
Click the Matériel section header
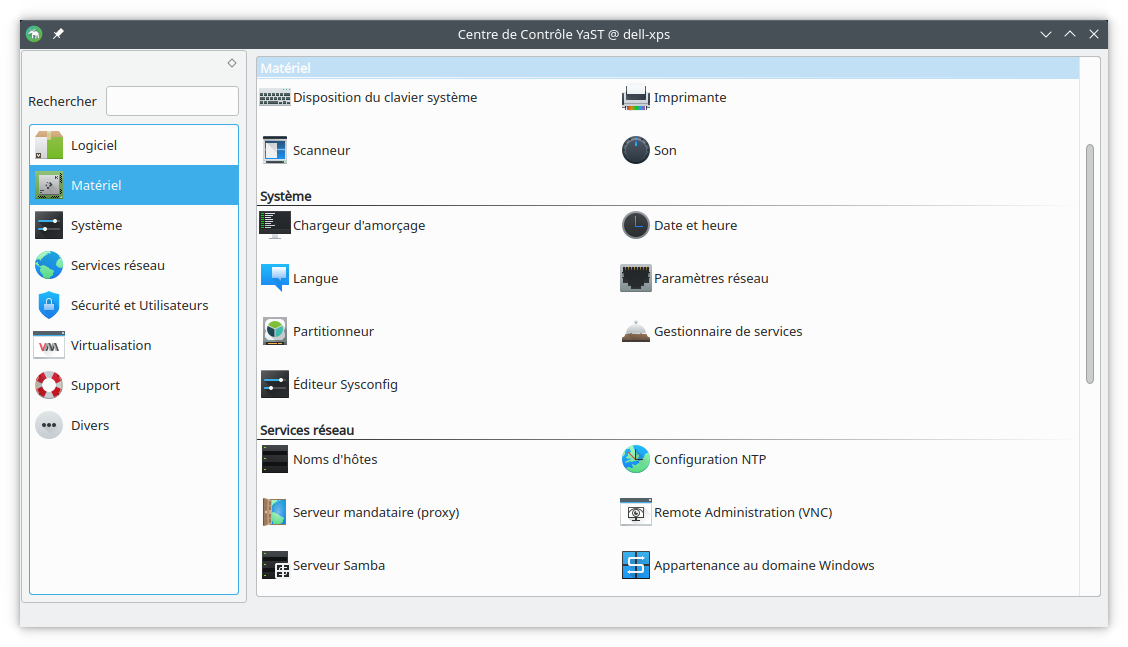click(668, 68)
